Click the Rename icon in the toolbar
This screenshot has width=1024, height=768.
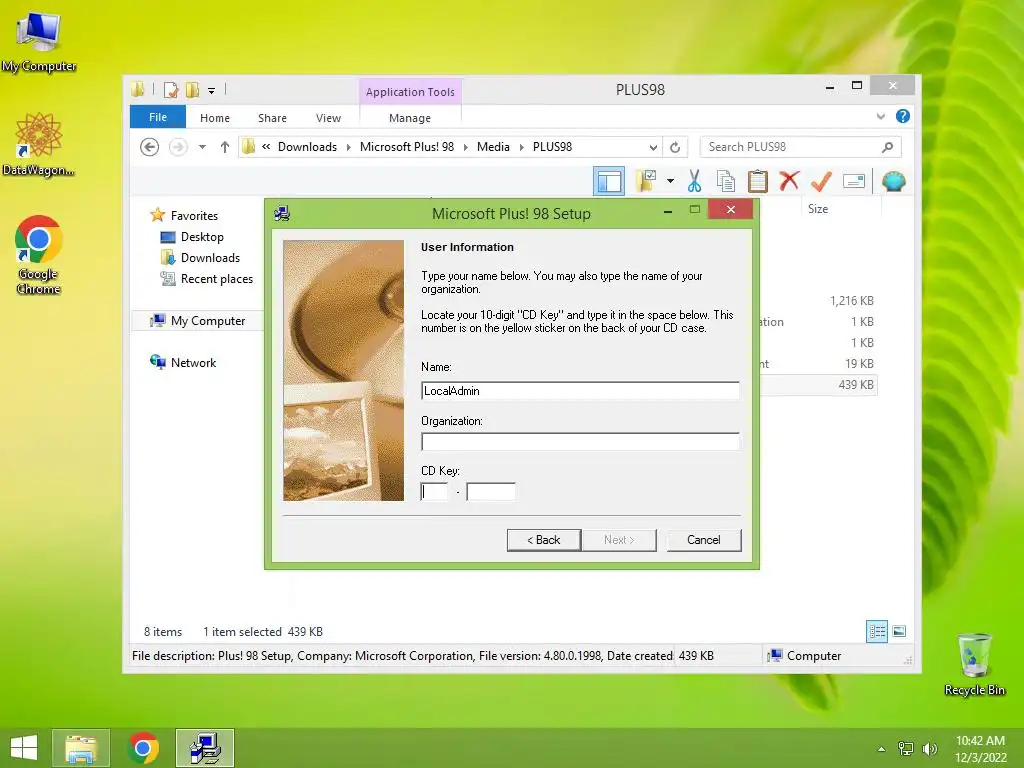pyautogui.click(x=854, y=181)
